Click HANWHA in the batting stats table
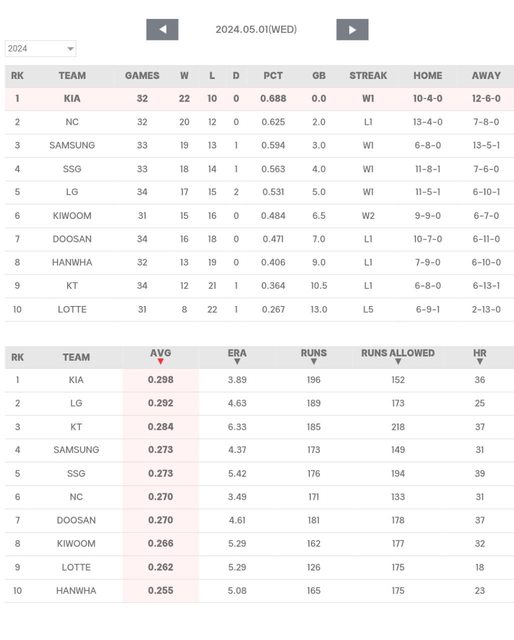 [76, 591]
